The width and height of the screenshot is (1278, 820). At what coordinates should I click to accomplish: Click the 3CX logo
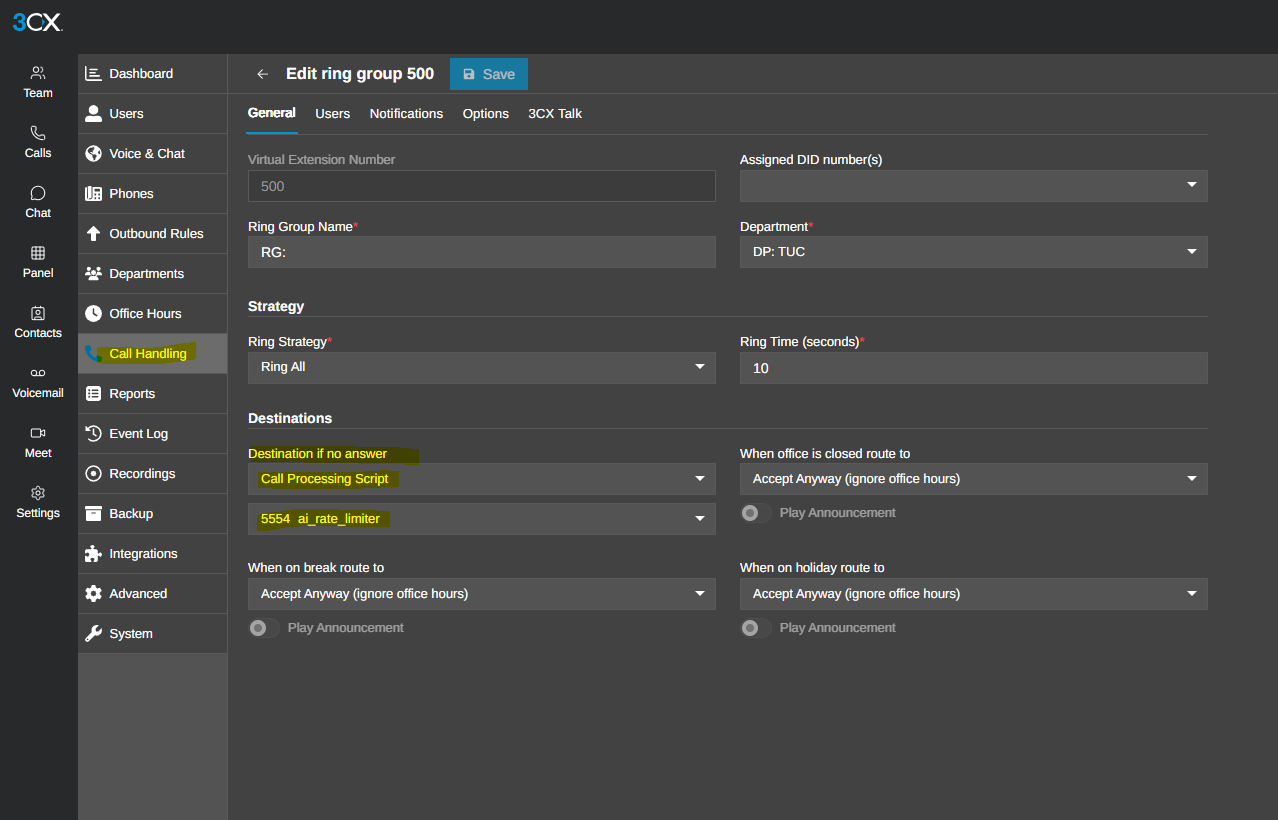point(38,22)
